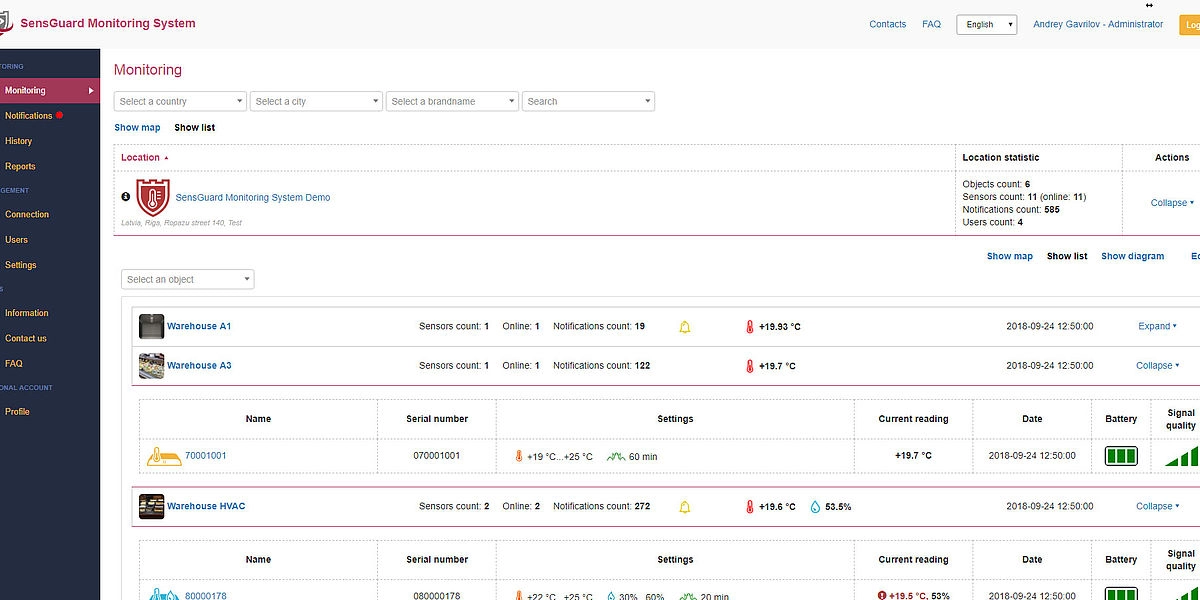Open Information in the sidebar
This screenshot has width=1200, height=600.
click(26, 313)
